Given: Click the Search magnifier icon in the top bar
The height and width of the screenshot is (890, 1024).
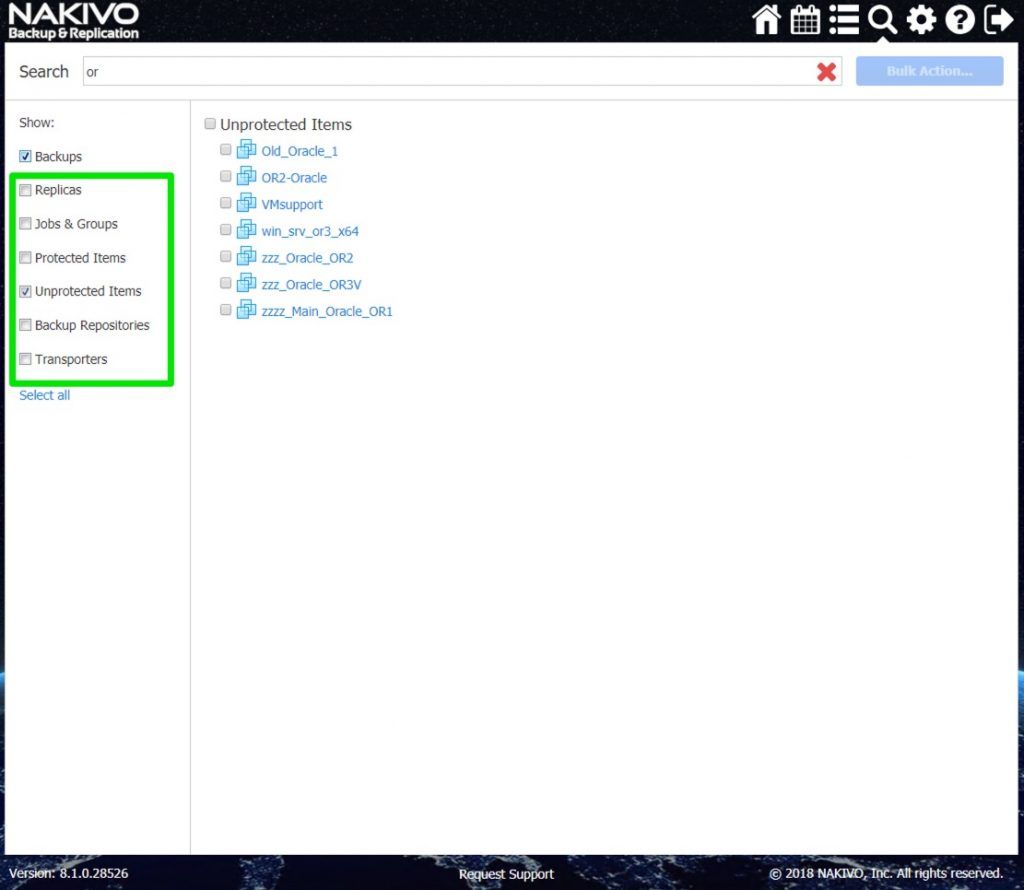Looking at the screenshot, I should (x=882, y=20).
